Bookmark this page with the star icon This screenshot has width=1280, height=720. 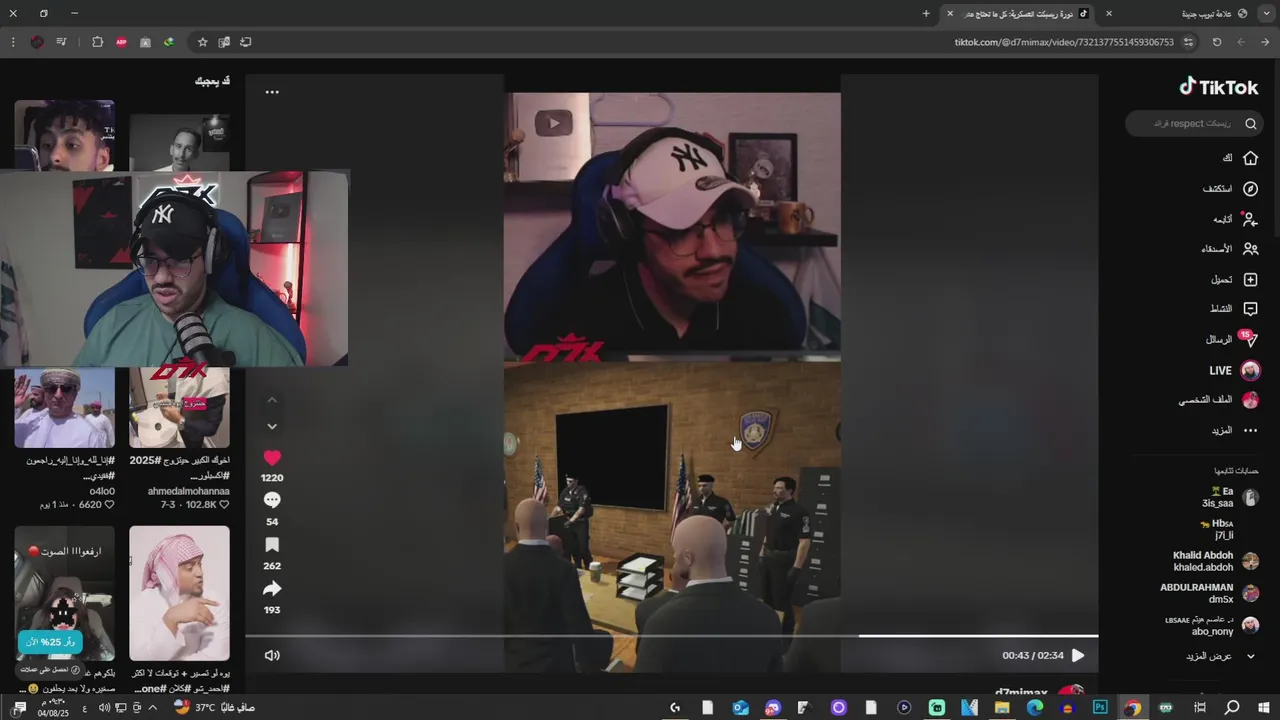[202, 42]
